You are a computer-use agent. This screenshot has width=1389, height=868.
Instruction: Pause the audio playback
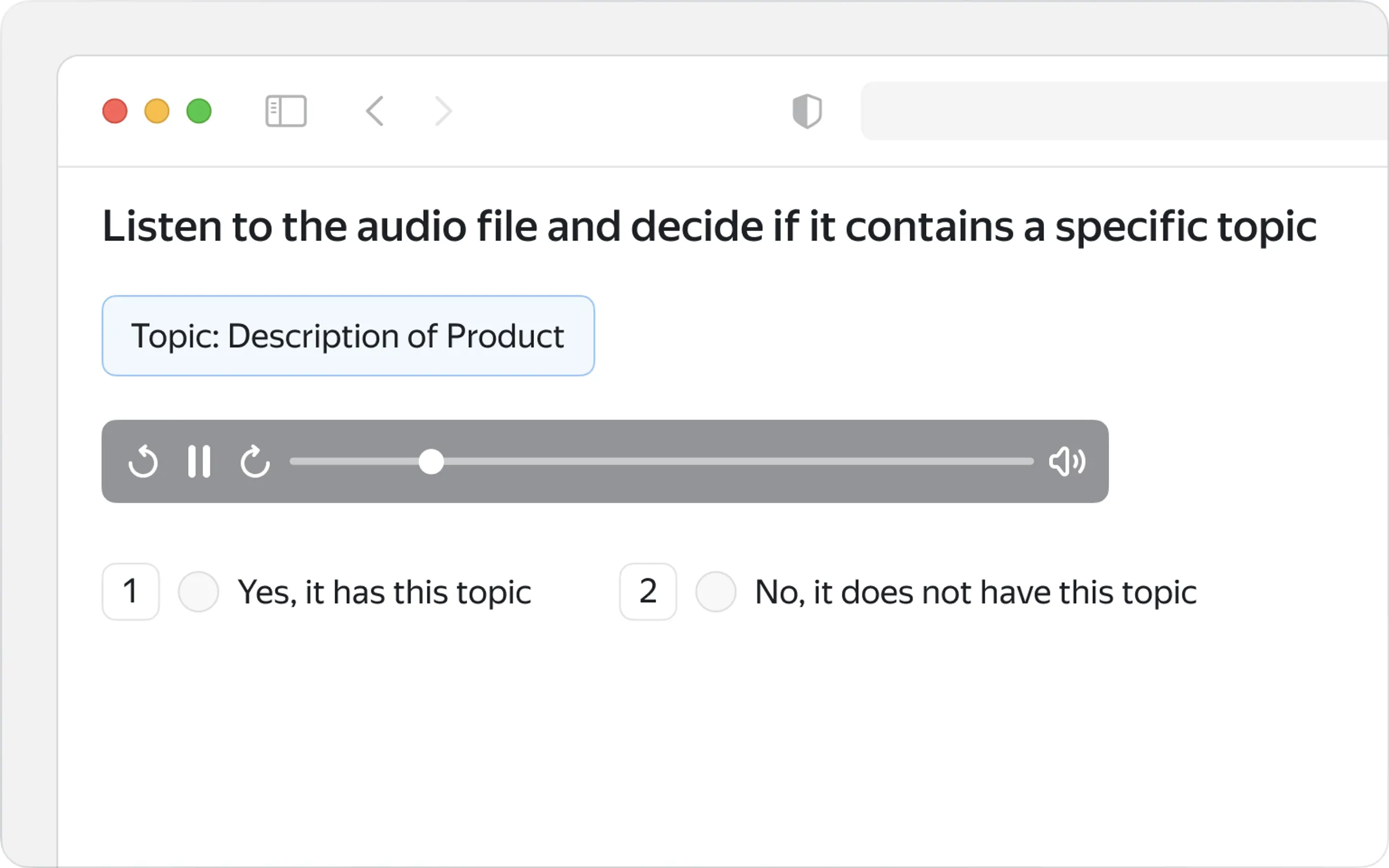(x=199, y=461)
